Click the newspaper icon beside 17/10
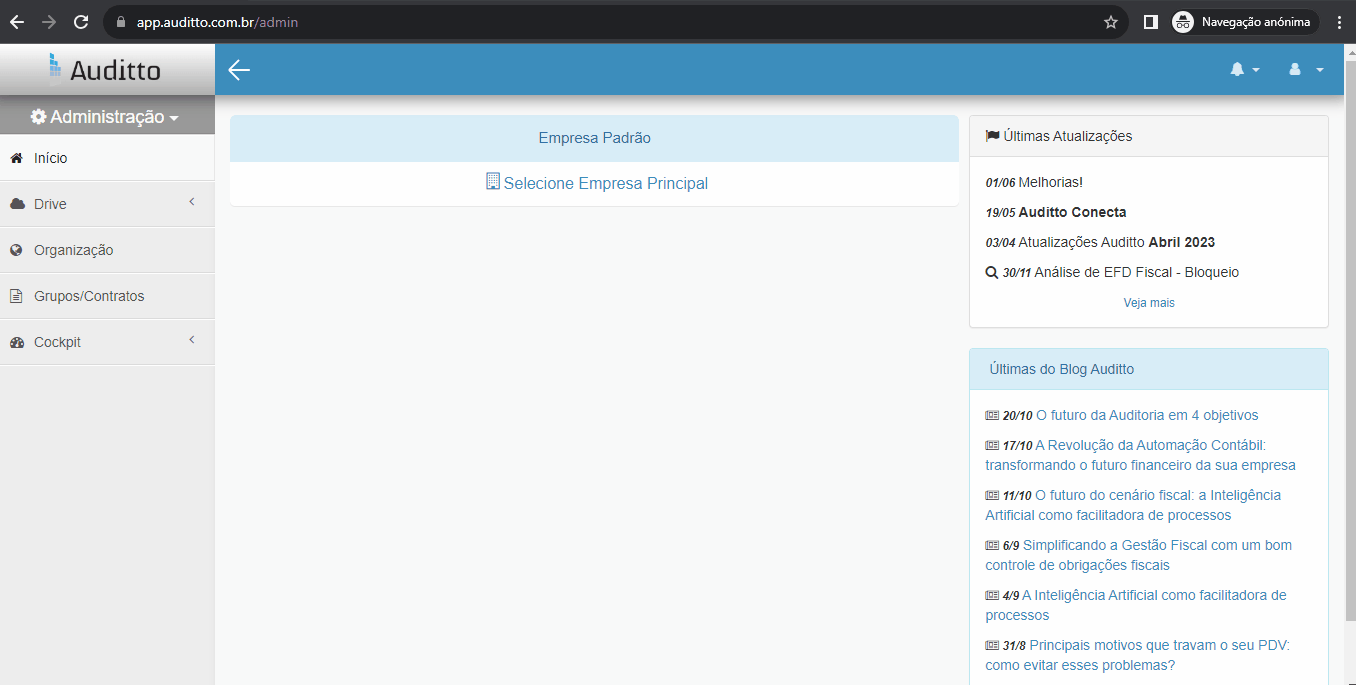Screen dimensions: 1356x685 tap(992, 445)
